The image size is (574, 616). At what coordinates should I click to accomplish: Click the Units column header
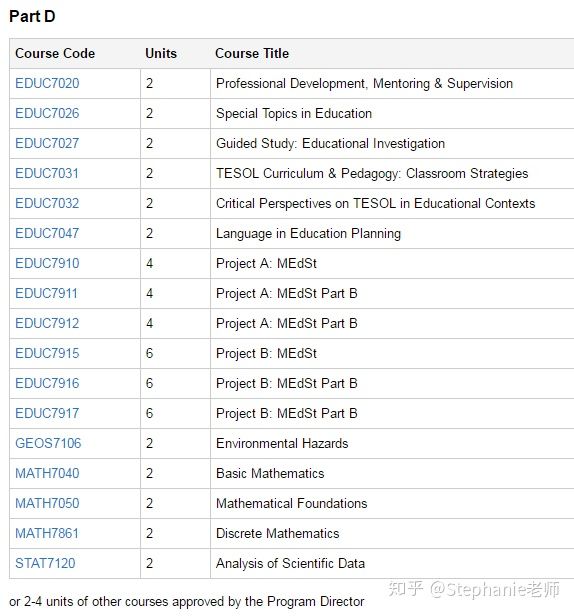point(161,53)
